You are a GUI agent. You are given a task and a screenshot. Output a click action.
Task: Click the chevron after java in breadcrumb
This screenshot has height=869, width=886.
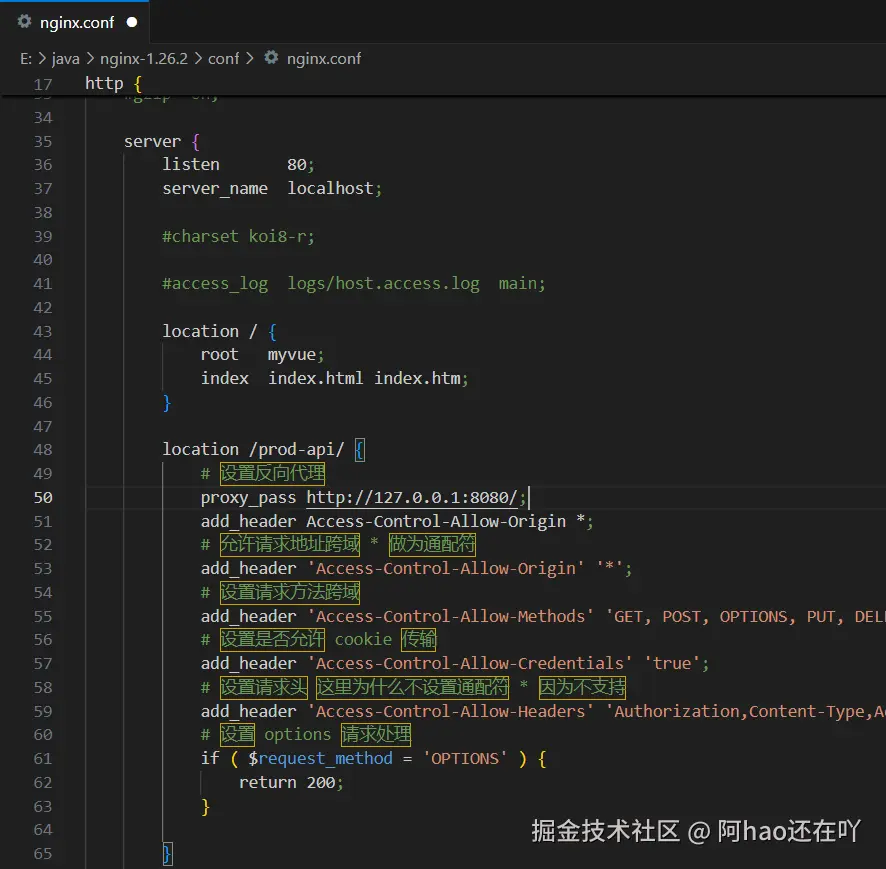point(90,59)
